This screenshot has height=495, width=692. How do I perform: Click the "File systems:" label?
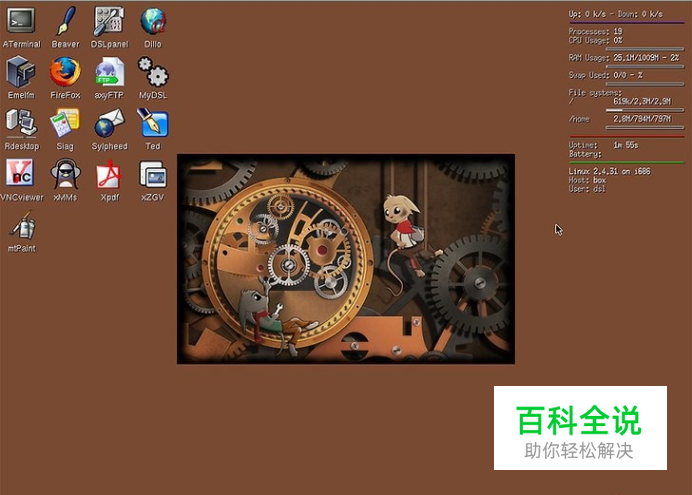pyautogui.click(x=594, y=93)
